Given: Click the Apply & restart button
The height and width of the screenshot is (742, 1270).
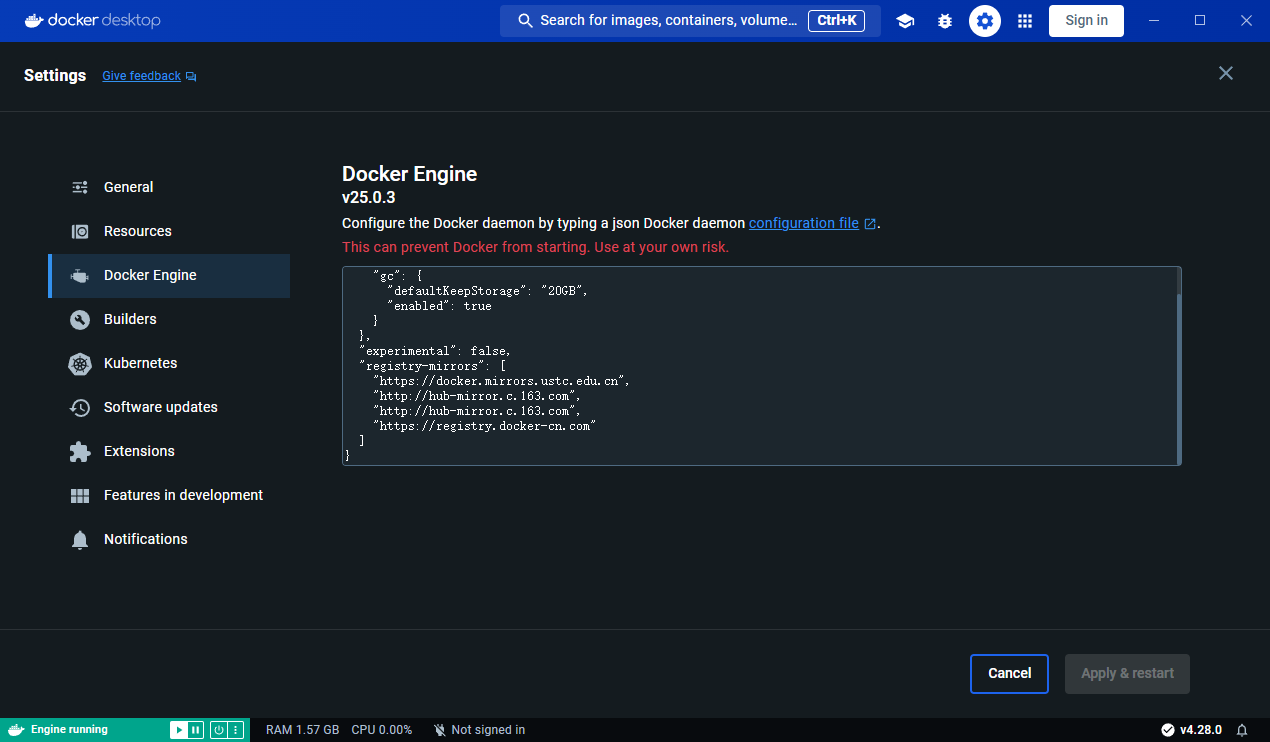Looking at the screenshot, I should point(1127,674).
